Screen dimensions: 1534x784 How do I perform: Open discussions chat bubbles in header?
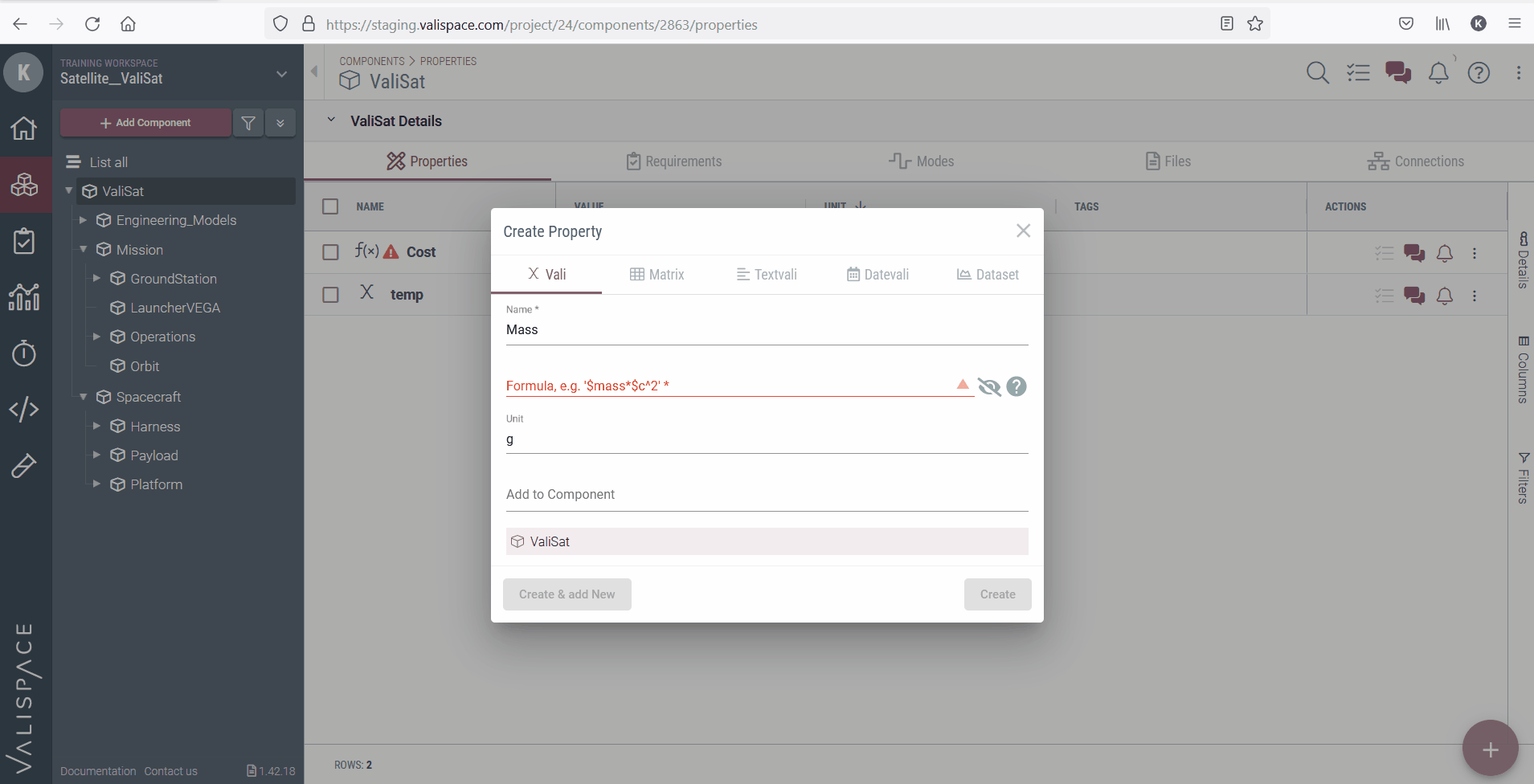click(1398, 73)
